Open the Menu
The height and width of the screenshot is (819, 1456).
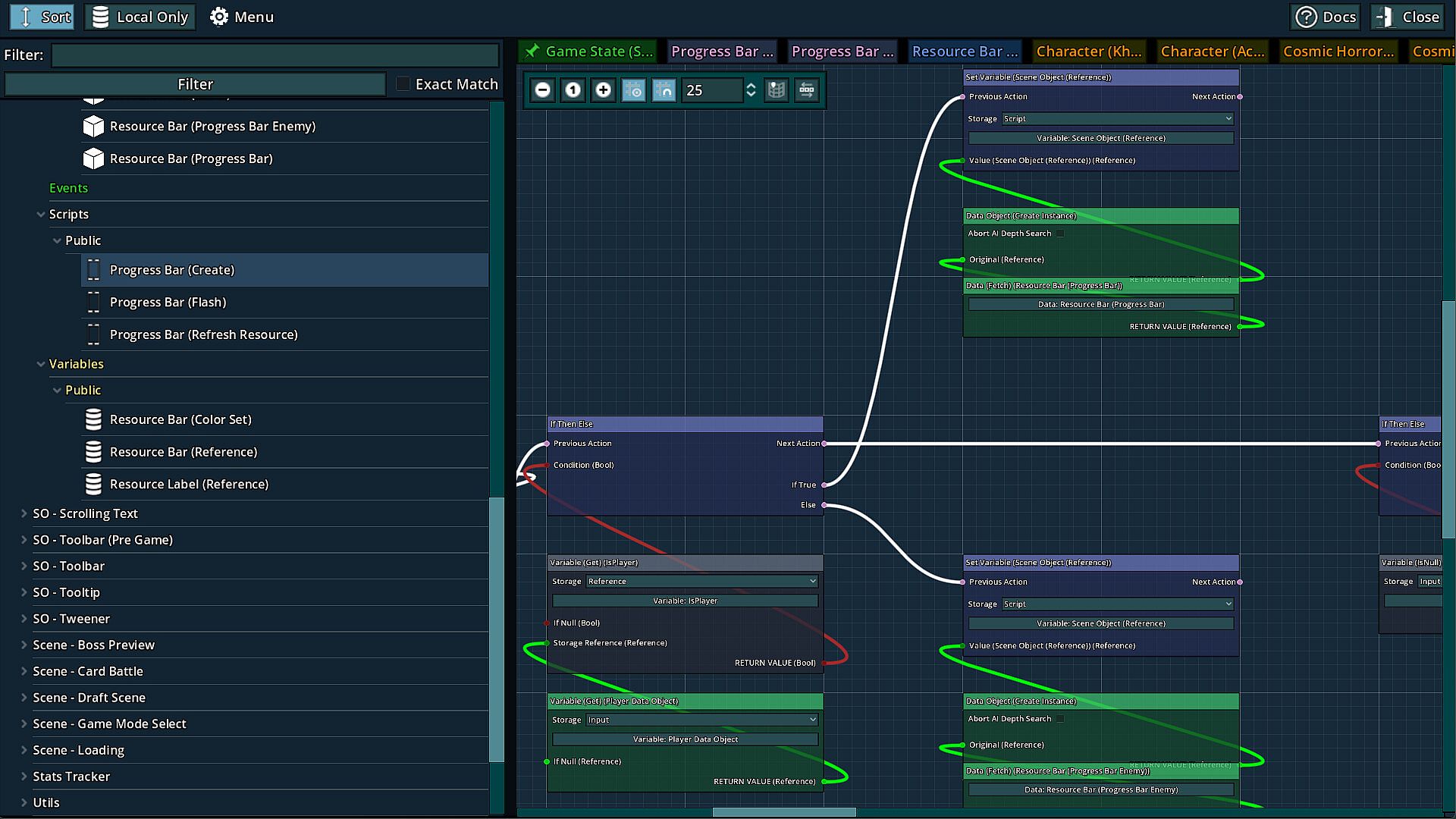point(242,17)
